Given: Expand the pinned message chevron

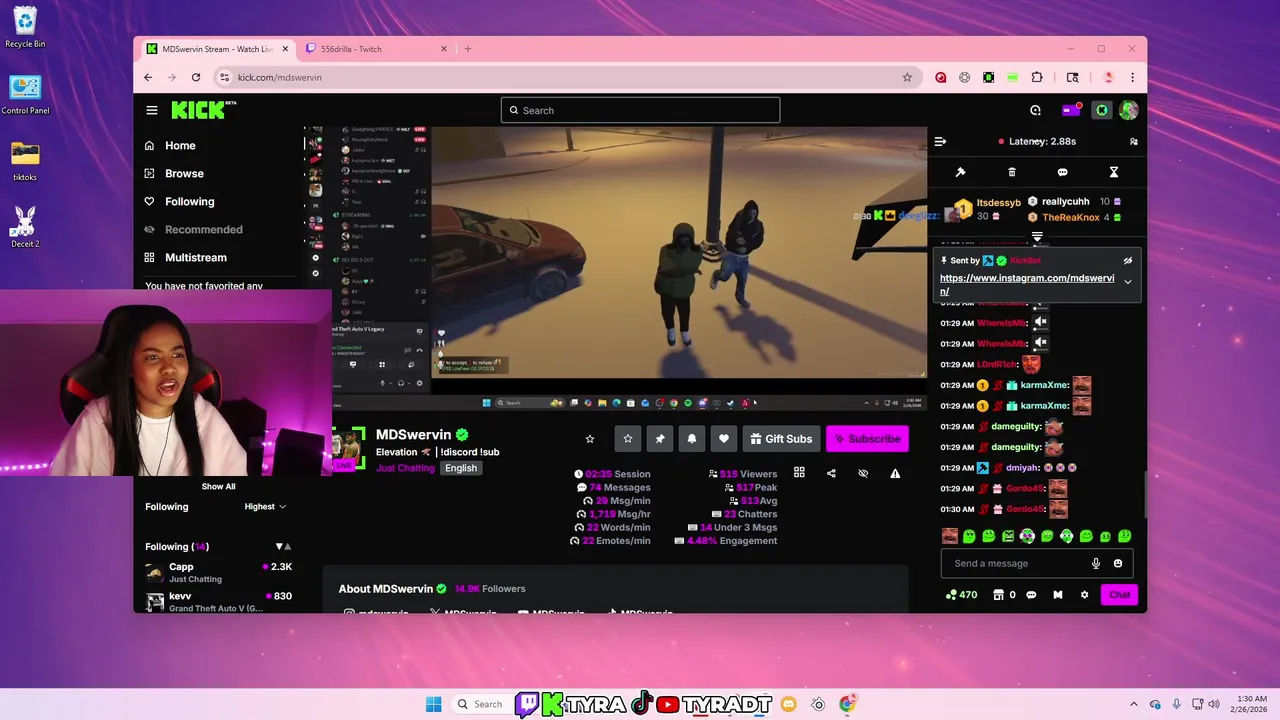Looking at the screenshot, I should pos(1128,282).
